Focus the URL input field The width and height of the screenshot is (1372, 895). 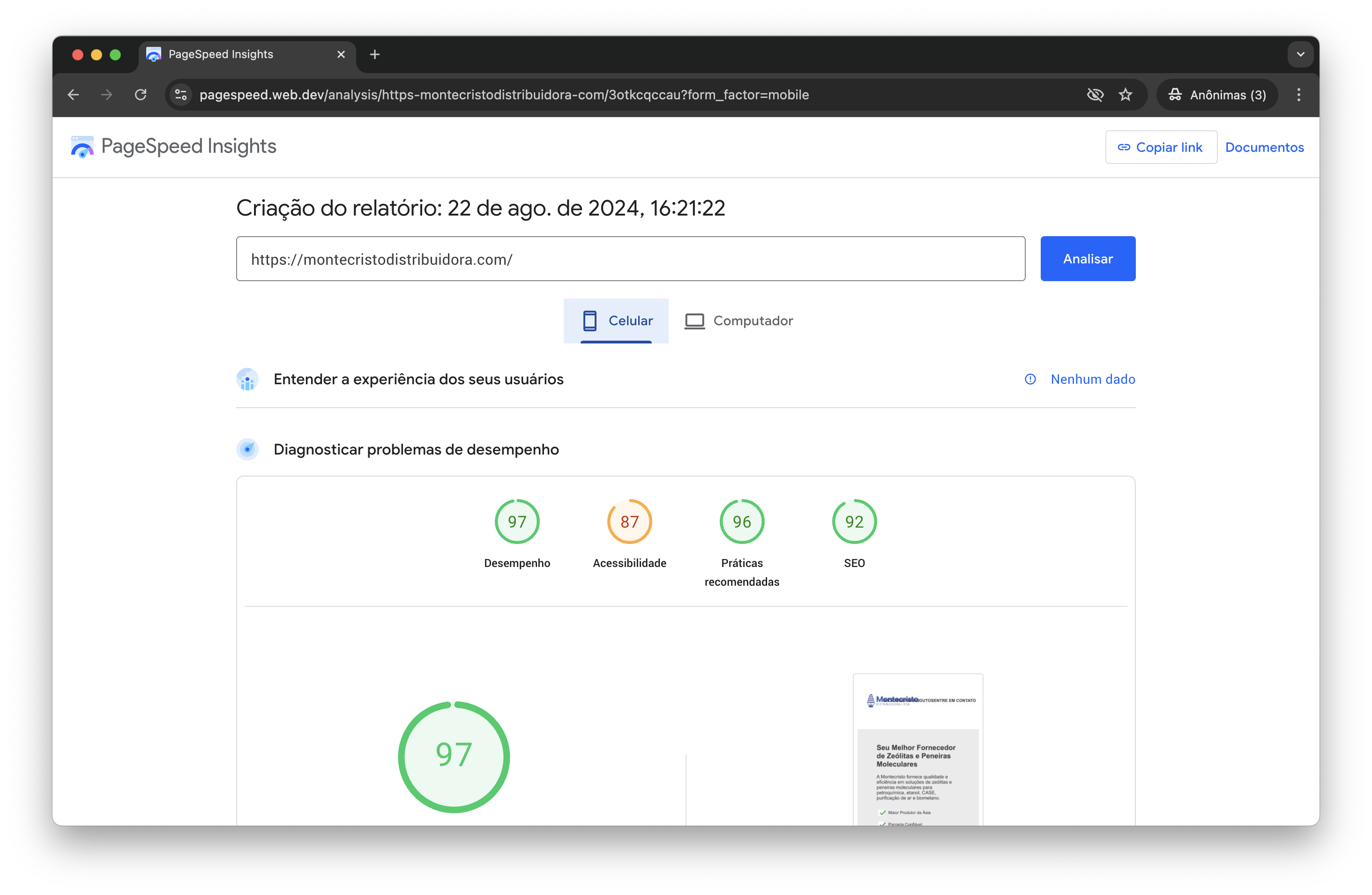coord(630,259)
